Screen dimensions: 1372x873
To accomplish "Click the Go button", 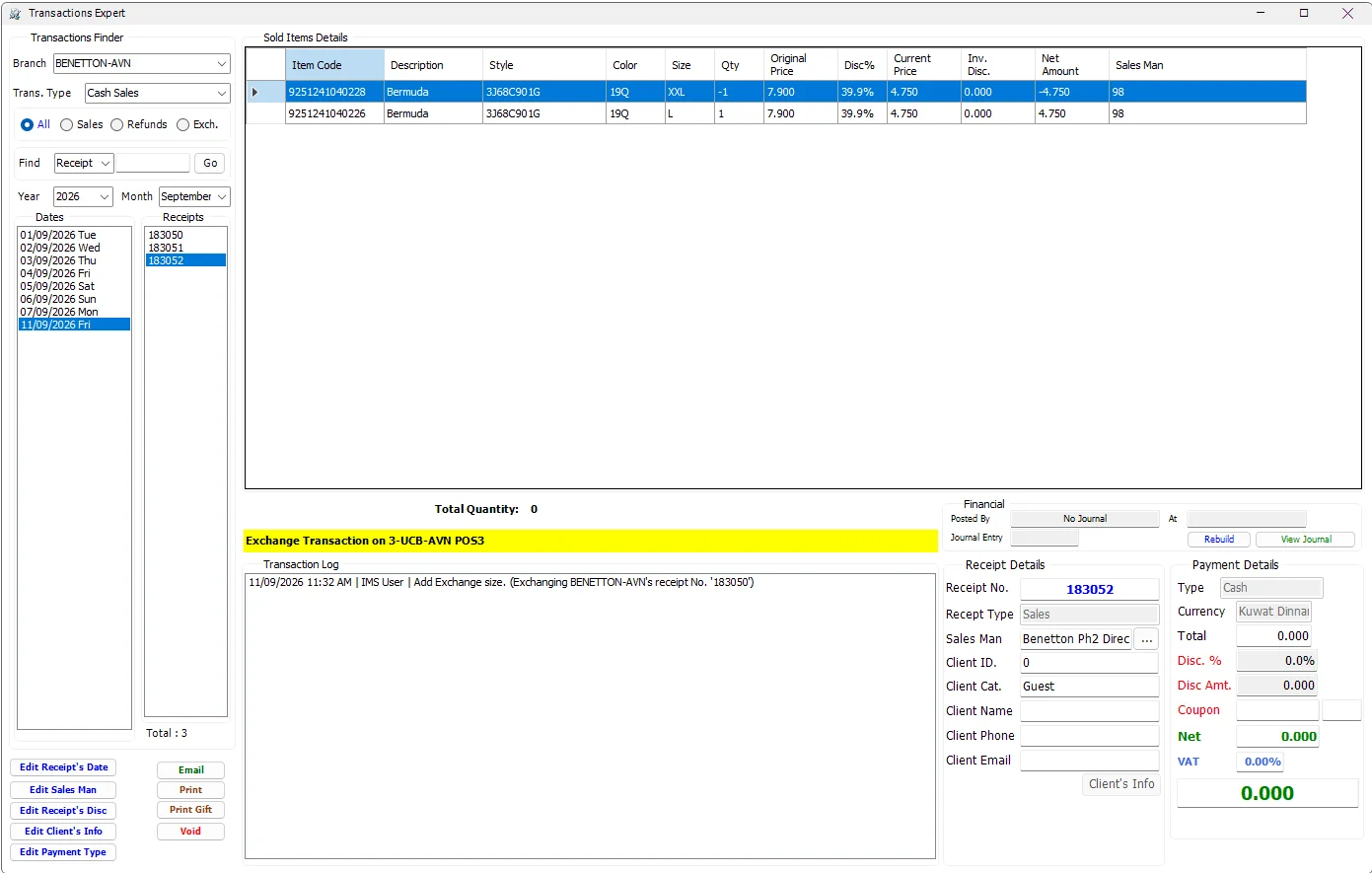I will (210, 163).
